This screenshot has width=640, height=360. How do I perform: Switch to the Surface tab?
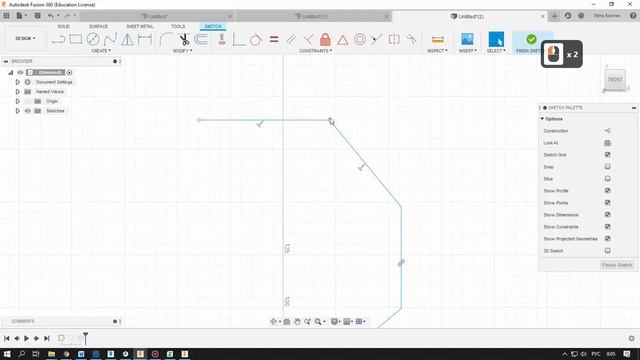click(x=98, y=26)
